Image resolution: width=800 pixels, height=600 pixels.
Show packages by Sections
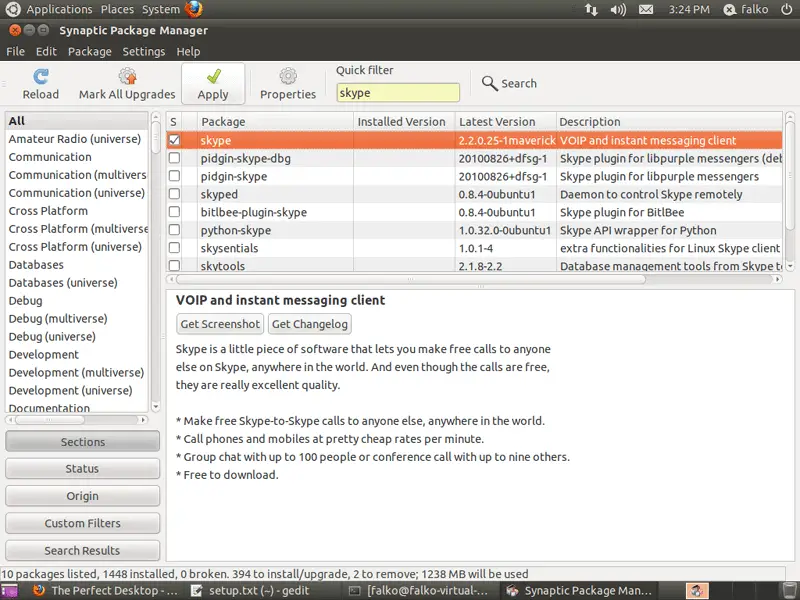pyautogui.click(x=83, y=442)
